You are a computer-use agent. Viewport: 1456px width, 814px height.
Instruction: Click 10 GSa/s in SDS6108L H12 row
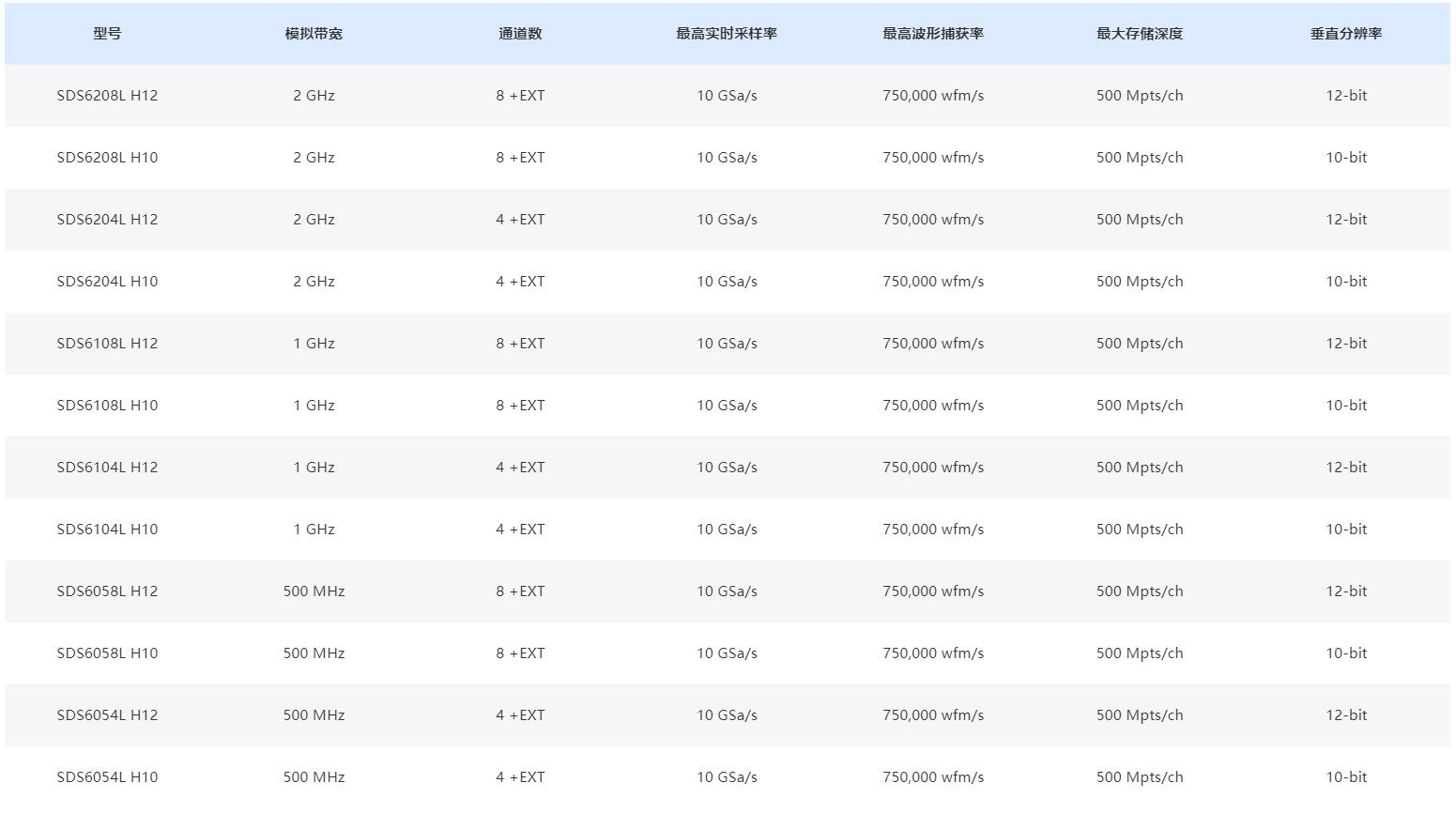[727, 344]
